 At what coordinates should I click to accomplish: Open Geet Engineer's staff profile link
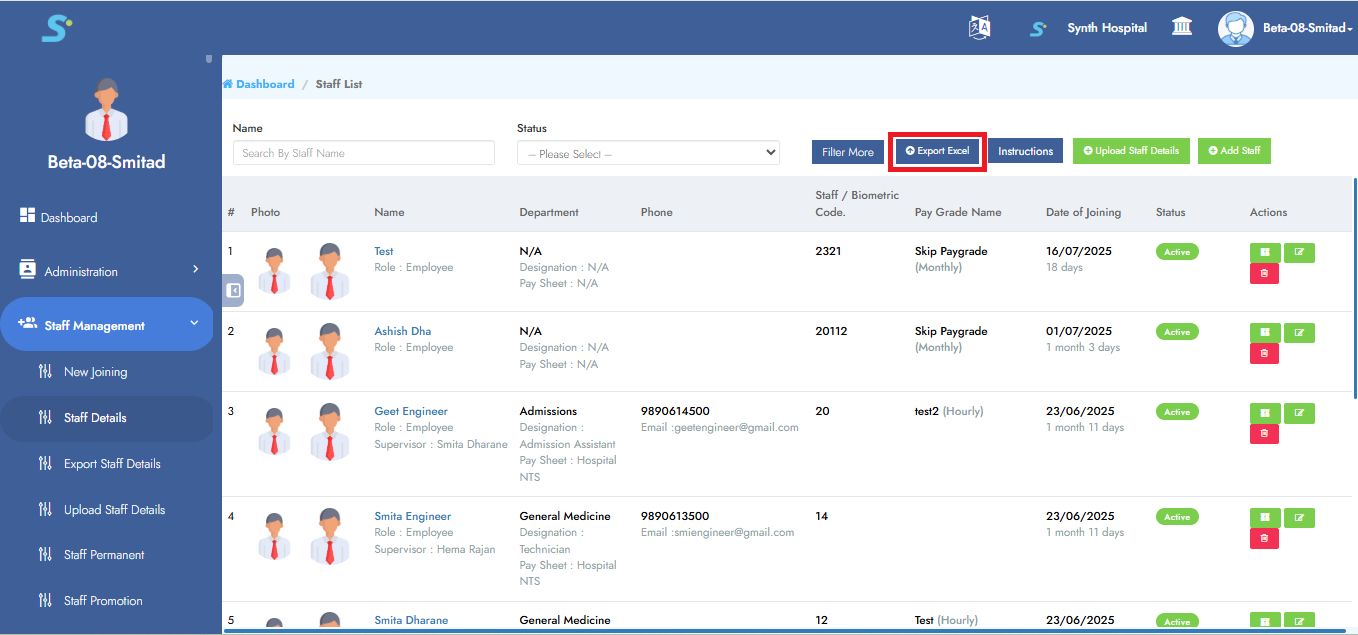point(411,410)
